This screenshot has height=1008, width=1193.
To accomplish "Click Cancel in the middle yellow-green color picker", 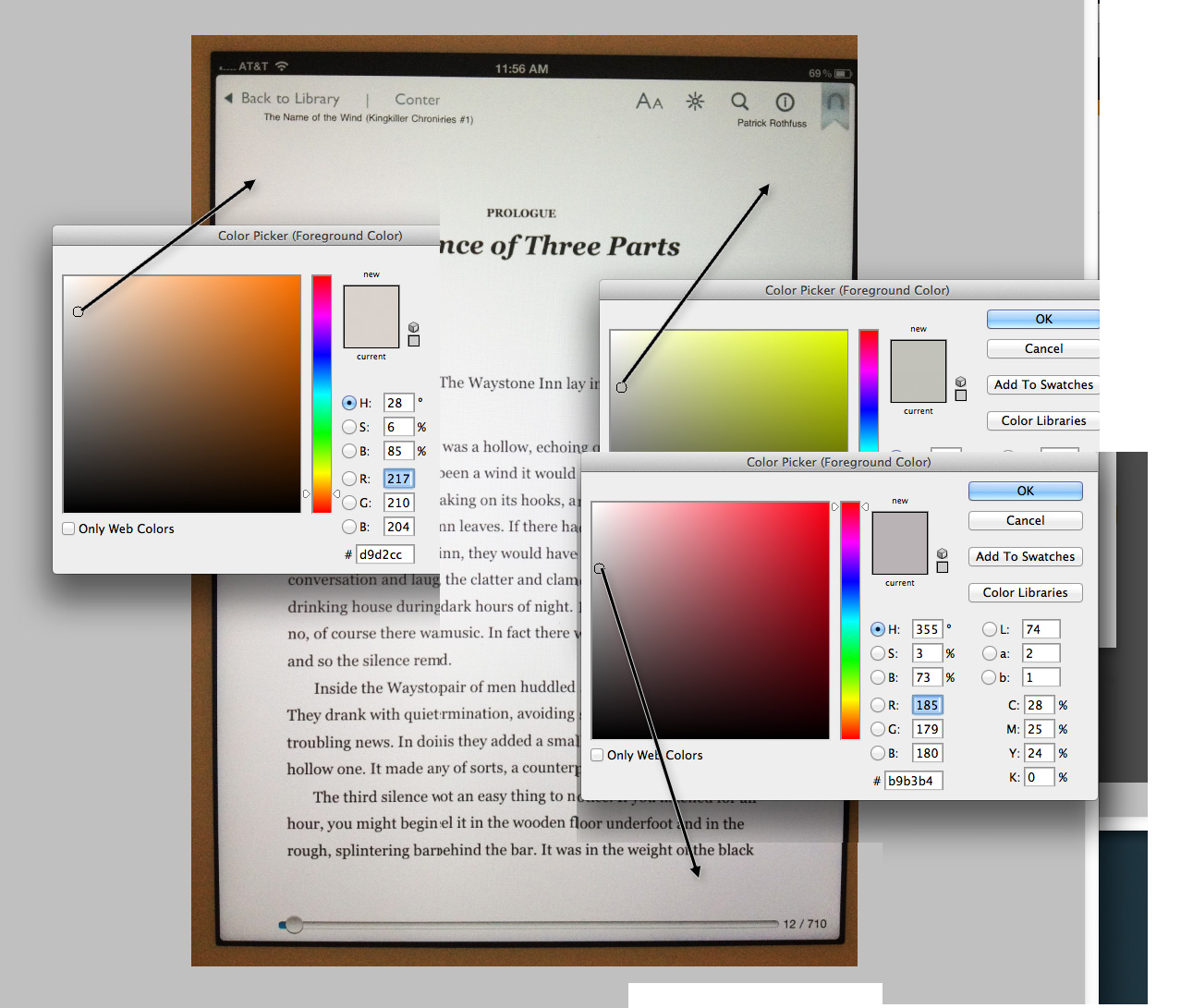I will tap(1043, 348).
